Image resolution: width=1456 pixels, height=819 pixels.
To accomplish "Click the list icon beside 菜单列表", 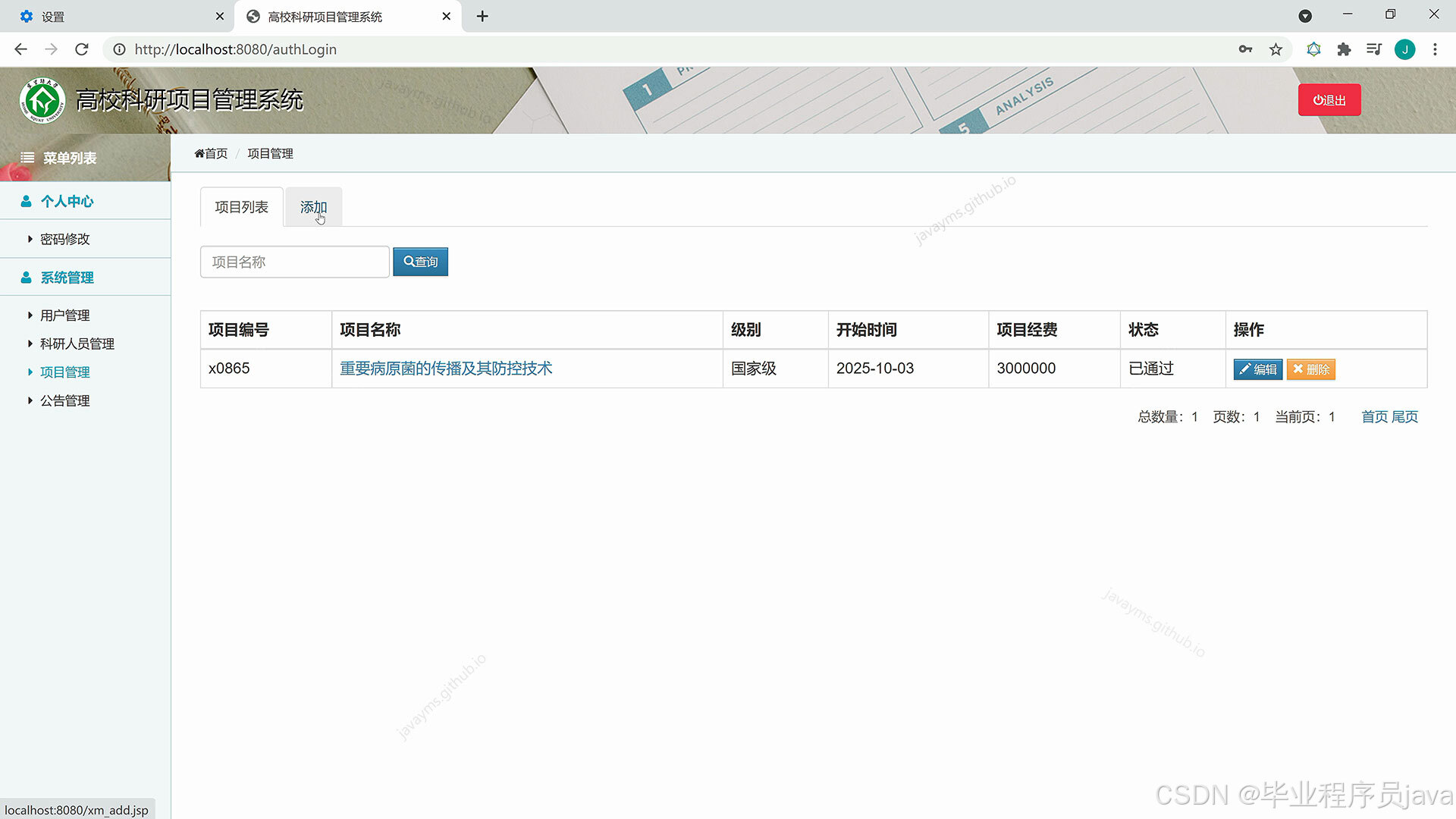I will point(27,158).
